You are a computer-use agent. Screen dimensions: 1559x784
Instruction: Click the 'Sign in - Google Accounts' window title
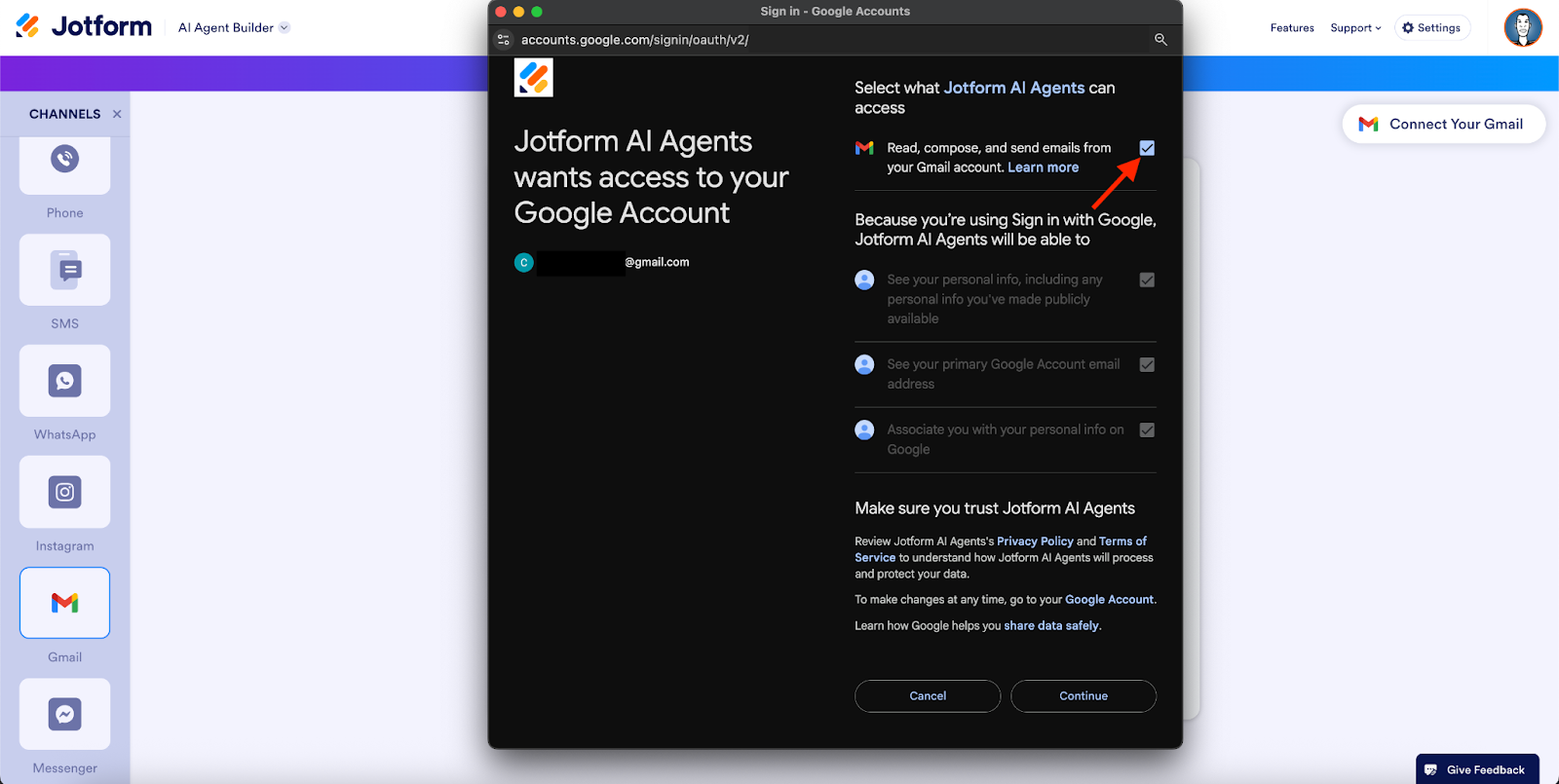tap(835, 12)
